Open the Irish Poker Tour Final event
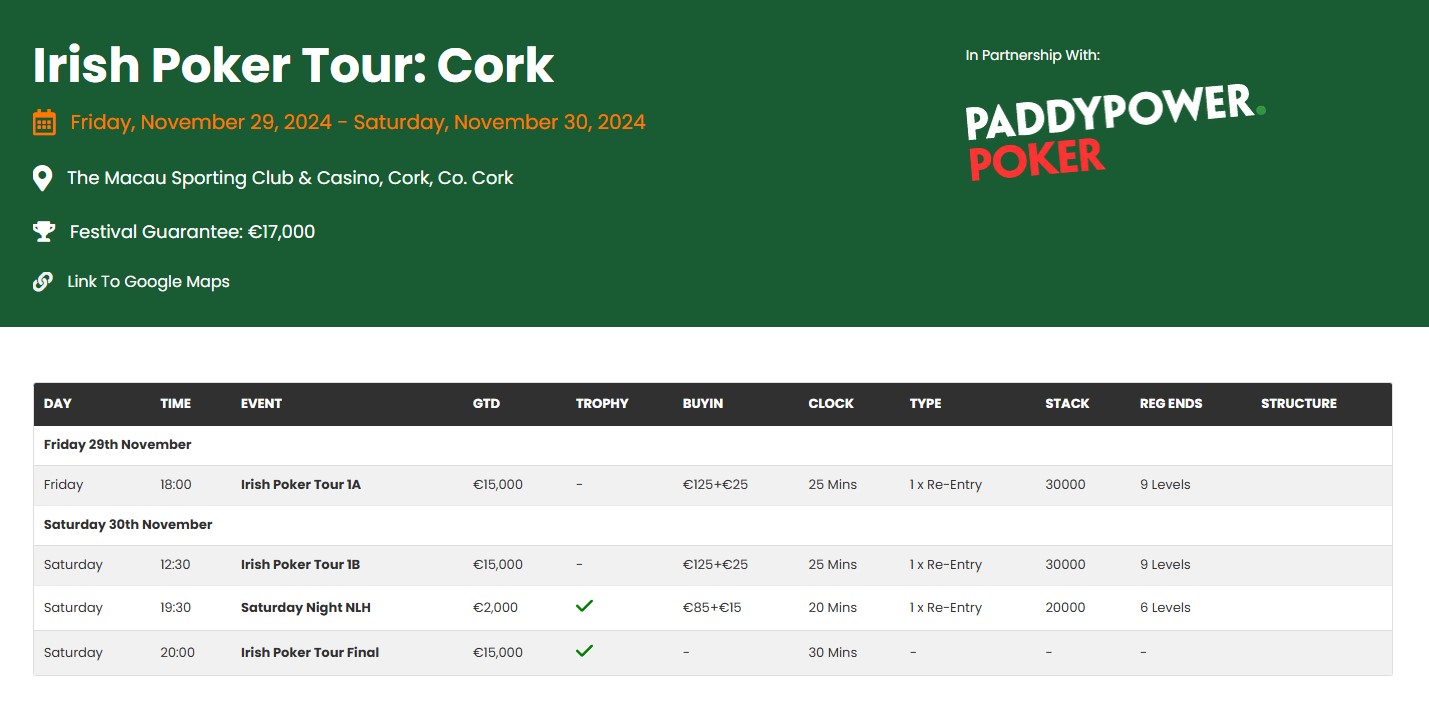 (309, 653)
